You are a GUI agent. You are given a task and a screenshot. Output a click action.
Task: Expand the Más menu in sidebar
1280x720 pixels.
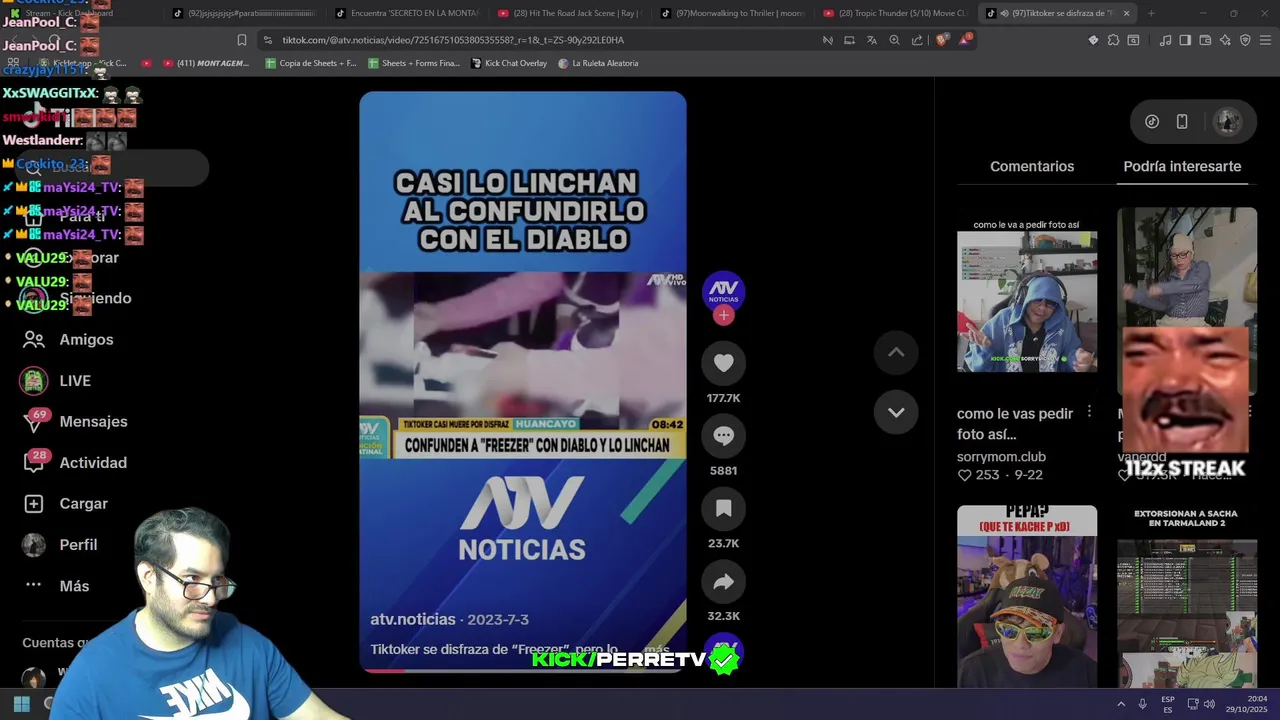pyautogui.click(x=58, y=585)
